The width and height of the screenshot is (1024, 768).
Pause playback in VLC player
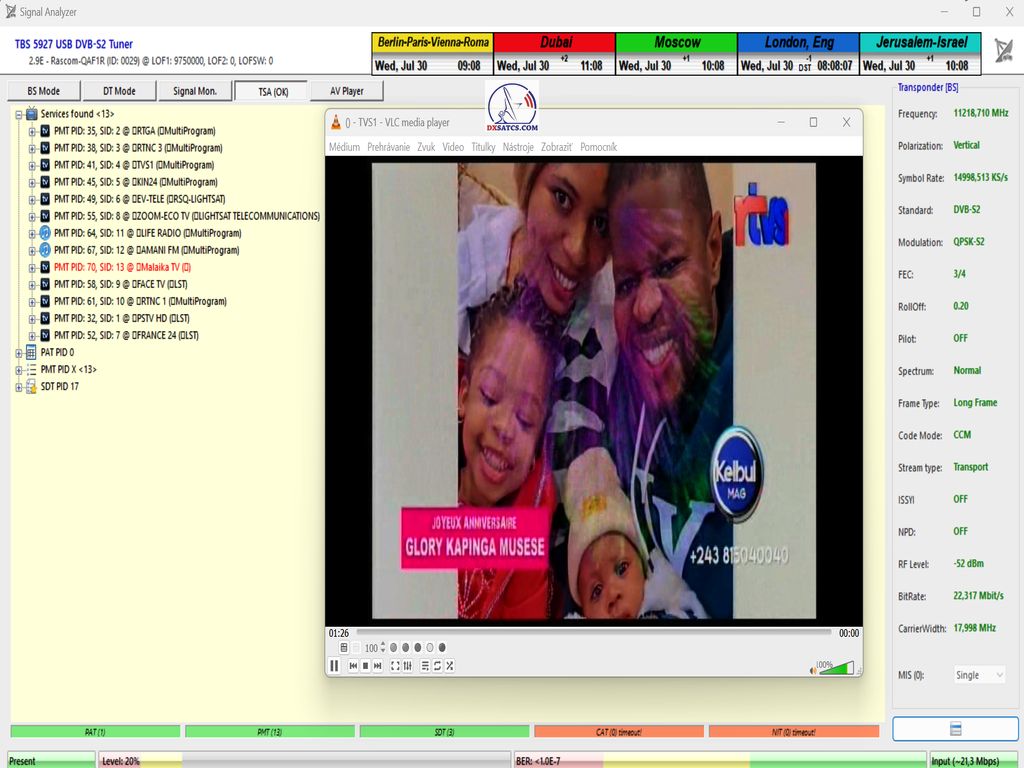334,666
